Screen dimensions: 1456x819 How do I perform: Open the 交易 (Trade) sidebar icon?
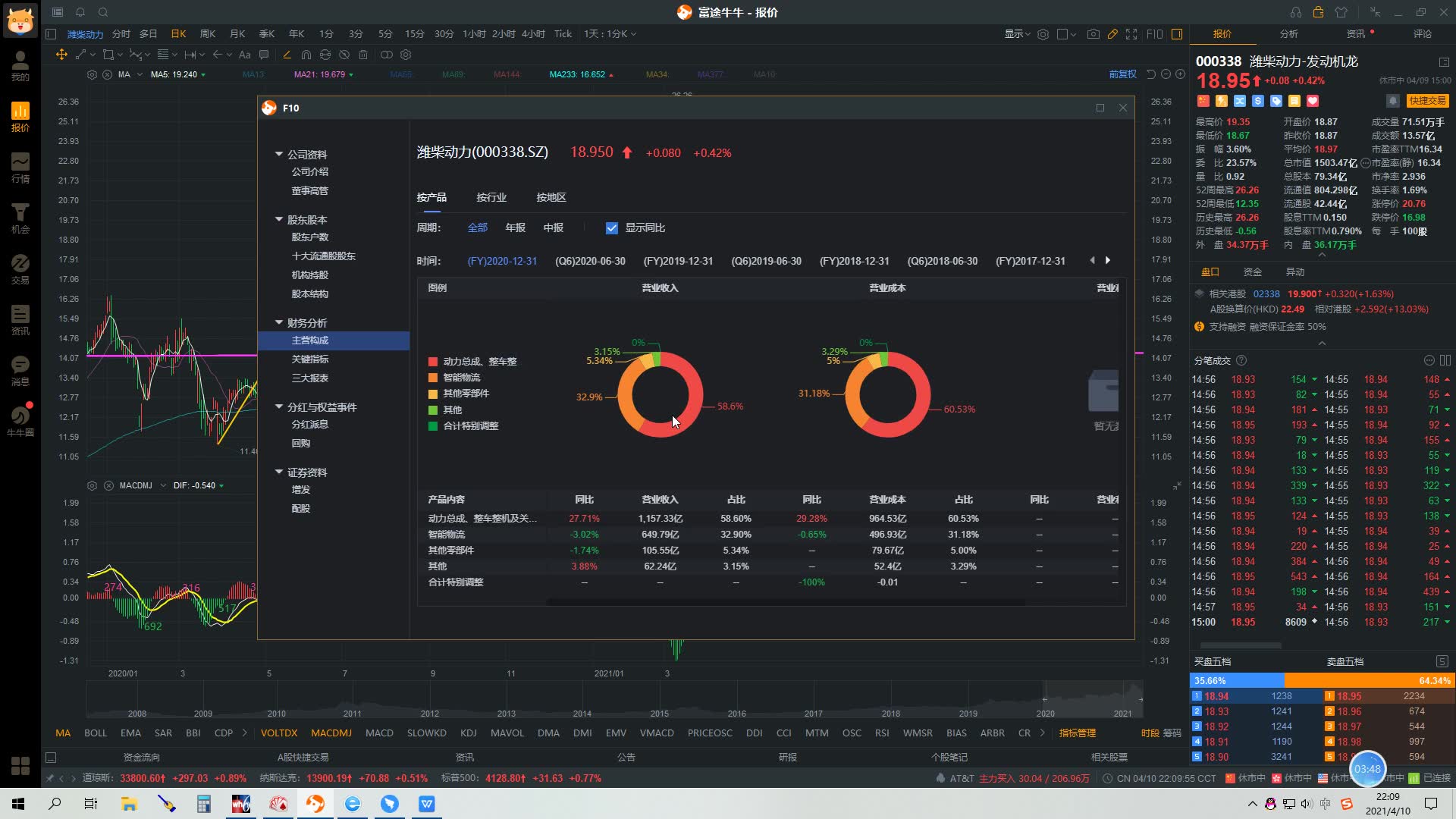pyautogui.click(x=20, y=270)
